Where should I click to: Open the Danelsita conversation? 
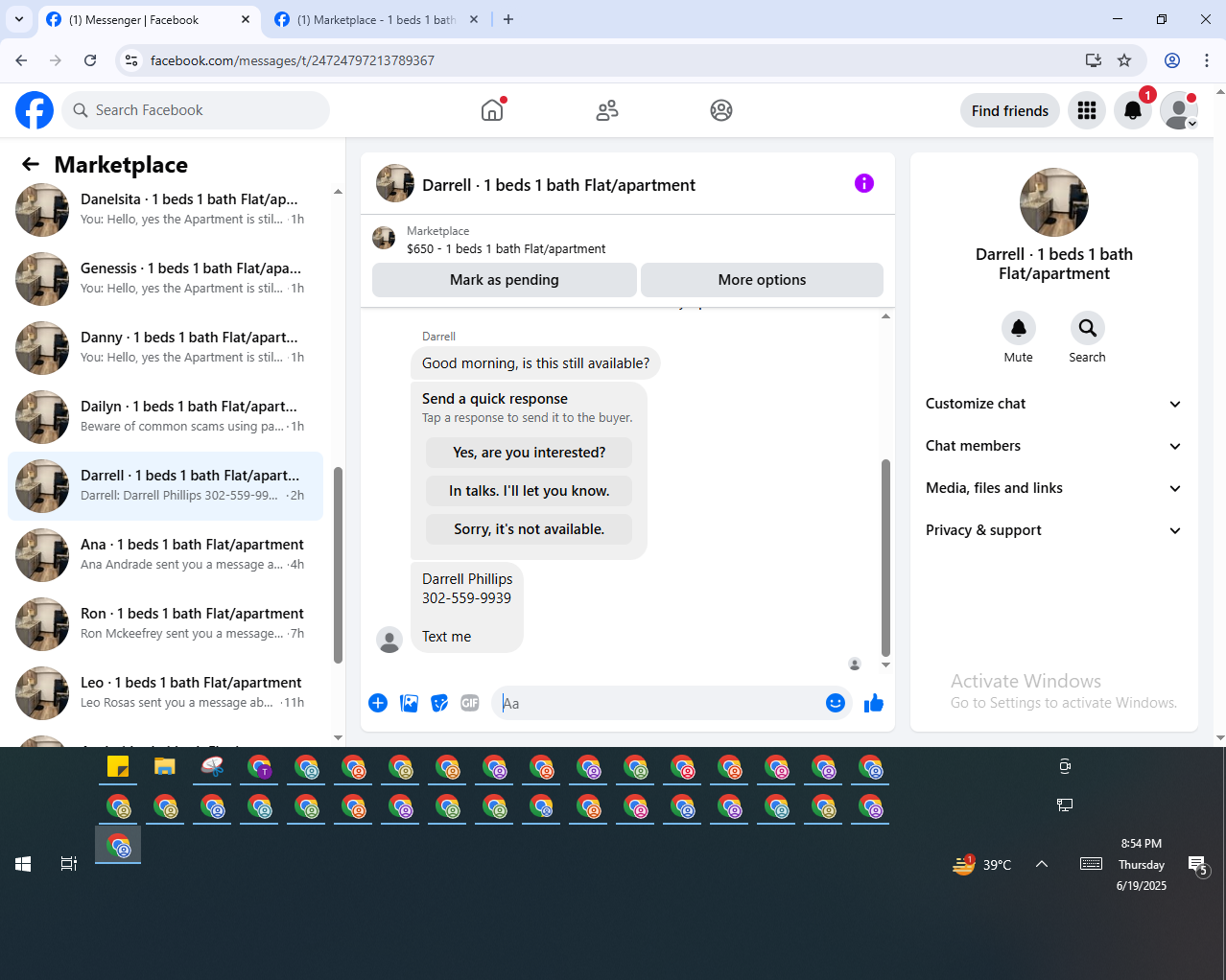click(166, 210)
